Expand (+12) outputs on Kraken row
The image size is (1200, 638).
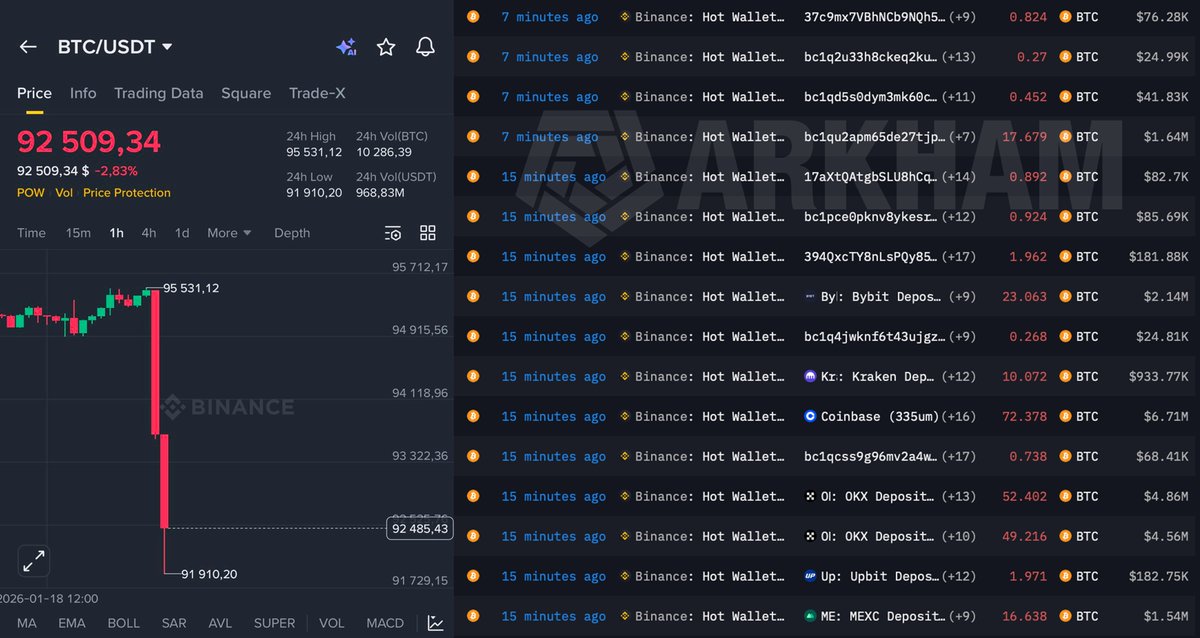[x=959, y=377]
